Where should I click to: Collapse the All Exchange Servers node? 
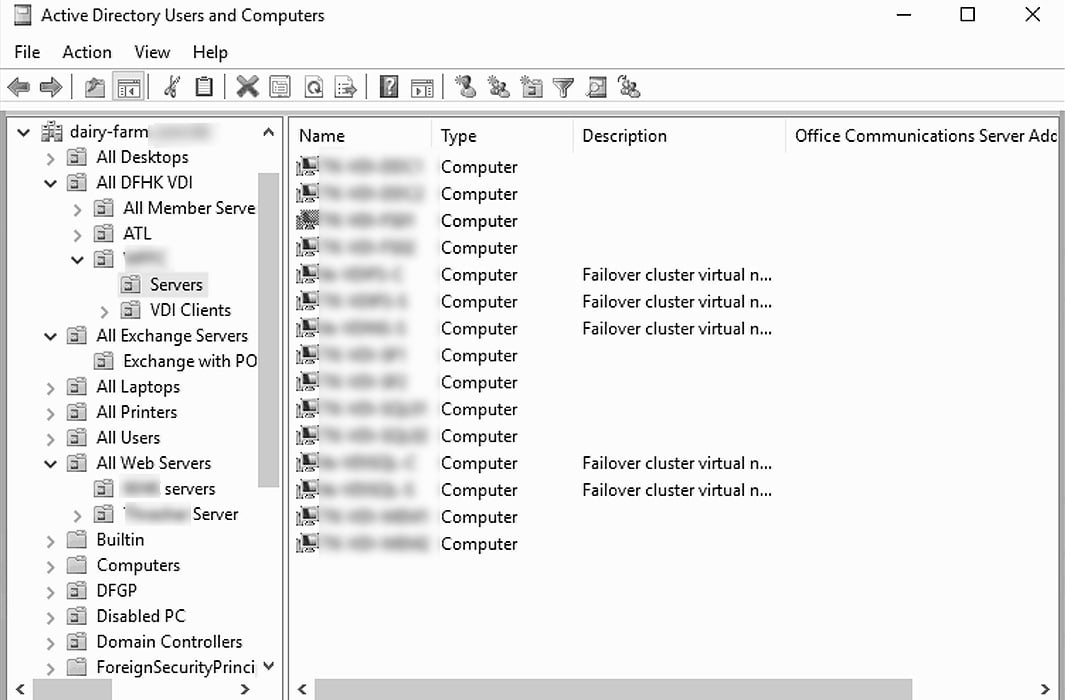(x=50, y=336)
